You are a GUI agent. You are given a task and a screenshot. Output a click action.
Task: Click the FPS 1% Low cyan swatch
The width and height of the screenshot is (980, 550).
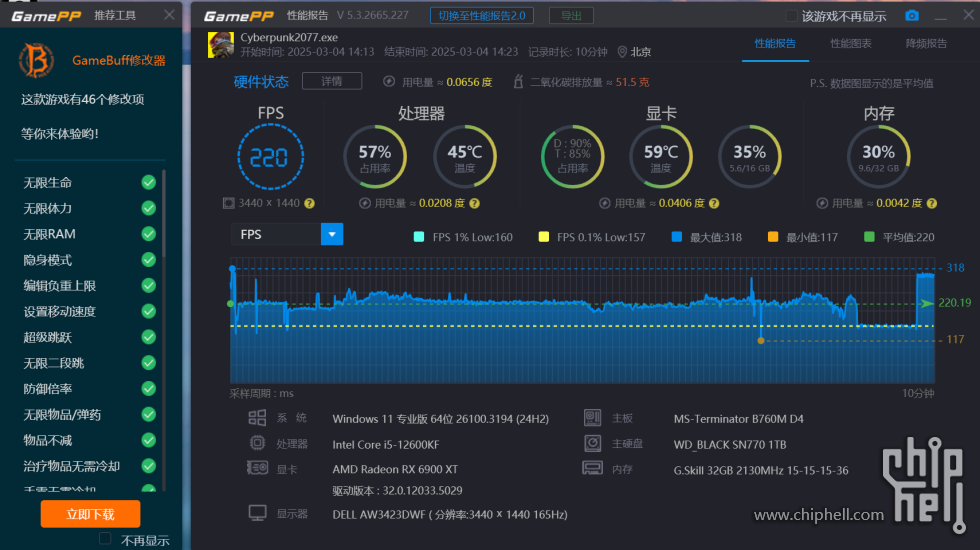tap(419, 237)
